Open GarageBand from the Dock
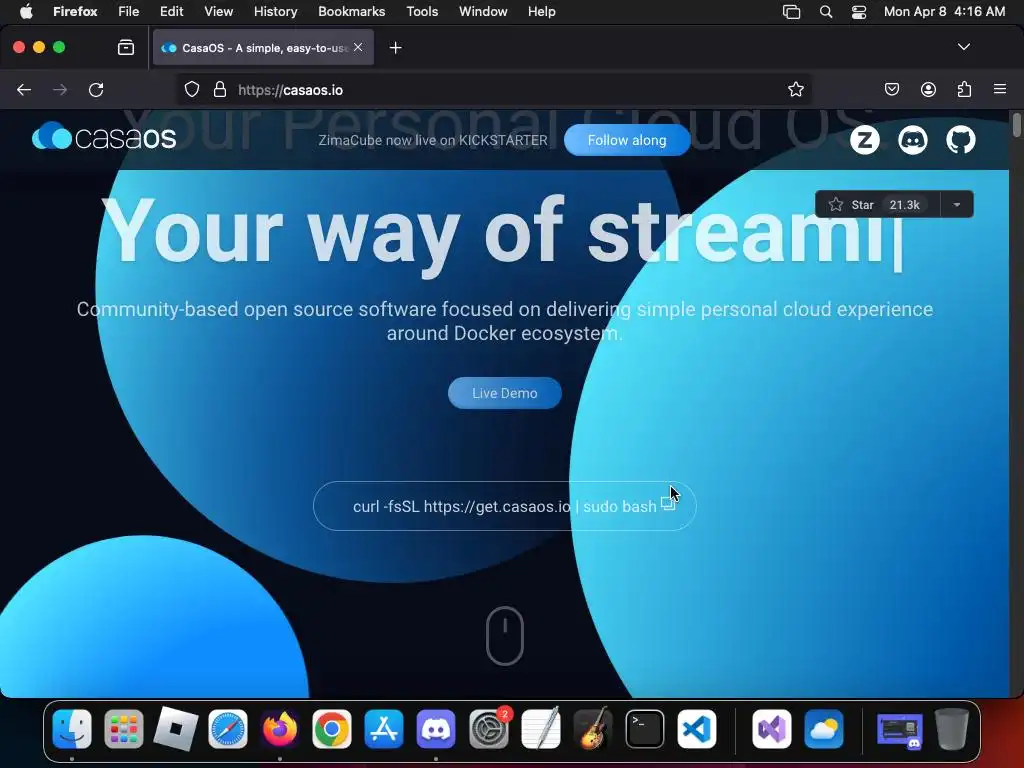This screenshot has width=1024, height=768. click(x=592, y=728)
